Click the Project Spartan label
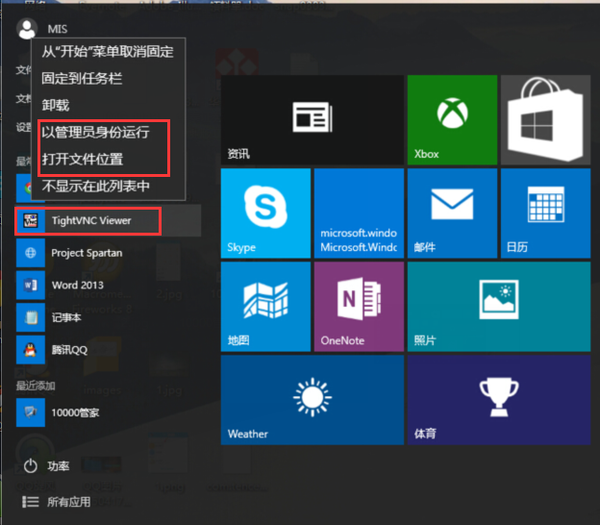The image size is (600, 525). point(87,253)
